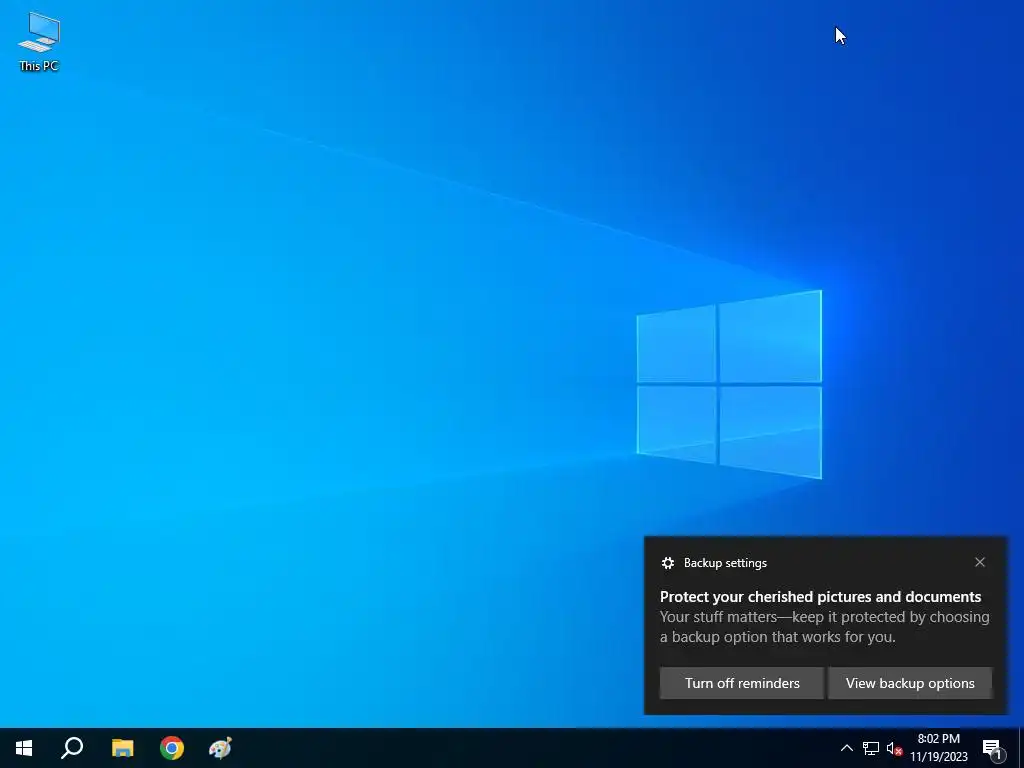This screenshot has height=768, width=1024.
Task: Open taskbar Search magnifier
Action: point(72,748)
